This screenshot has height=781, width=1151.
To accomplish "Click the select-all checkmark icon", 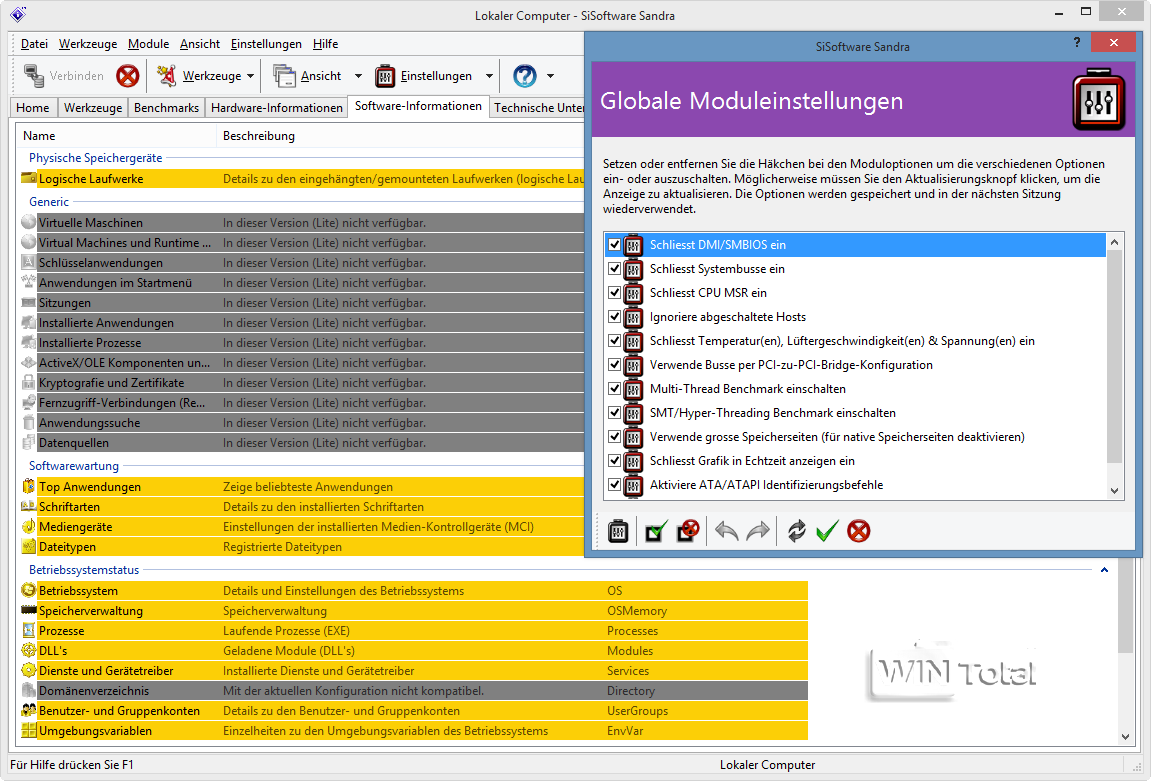I will (656, 531).
